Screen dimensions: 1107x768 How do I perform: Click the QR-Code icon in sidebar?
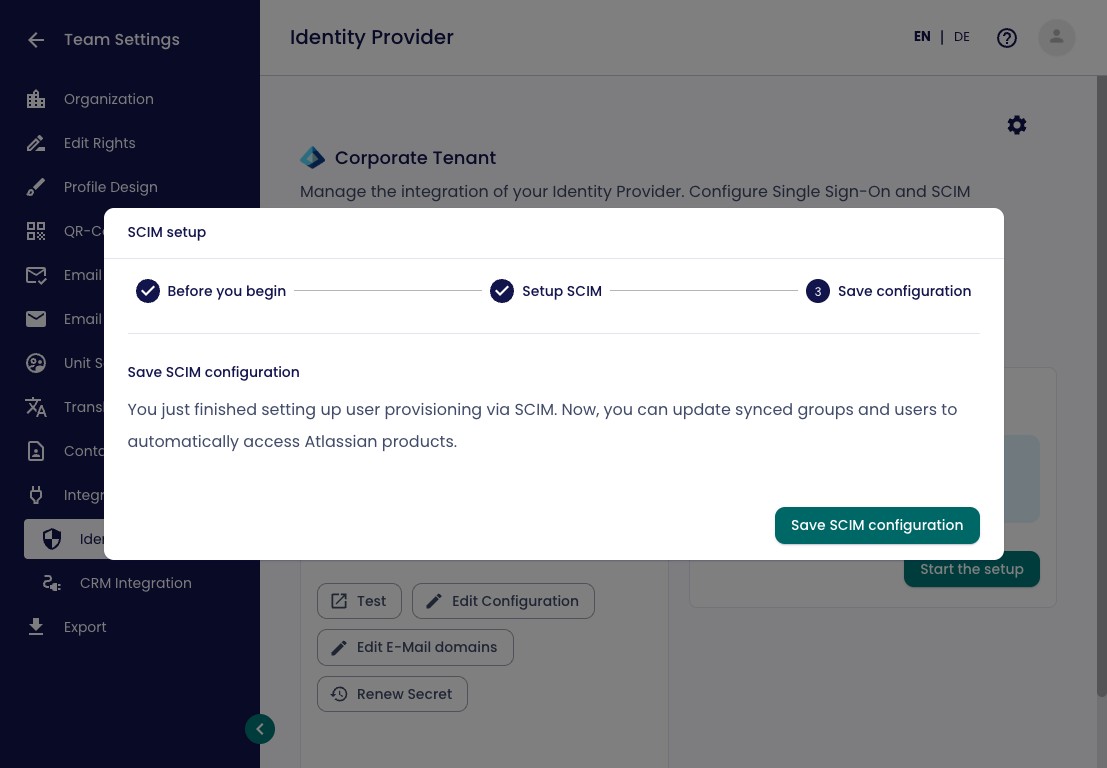pos(36,231)
